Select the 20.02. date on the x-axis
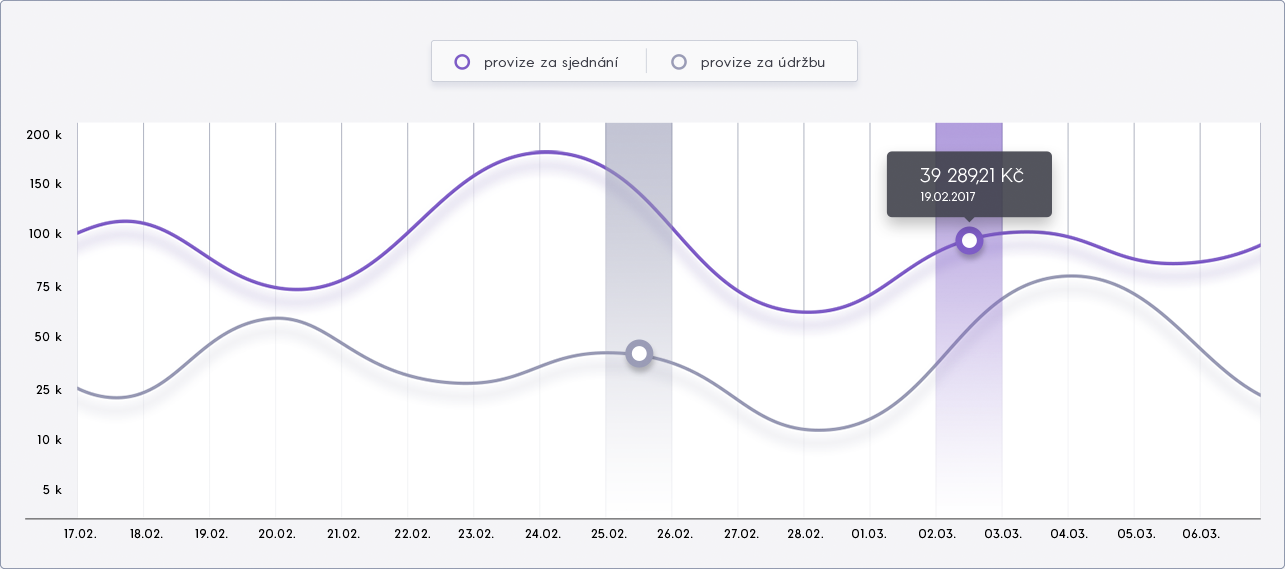This screenshot has height=569, width=1285. coord(277,534)
